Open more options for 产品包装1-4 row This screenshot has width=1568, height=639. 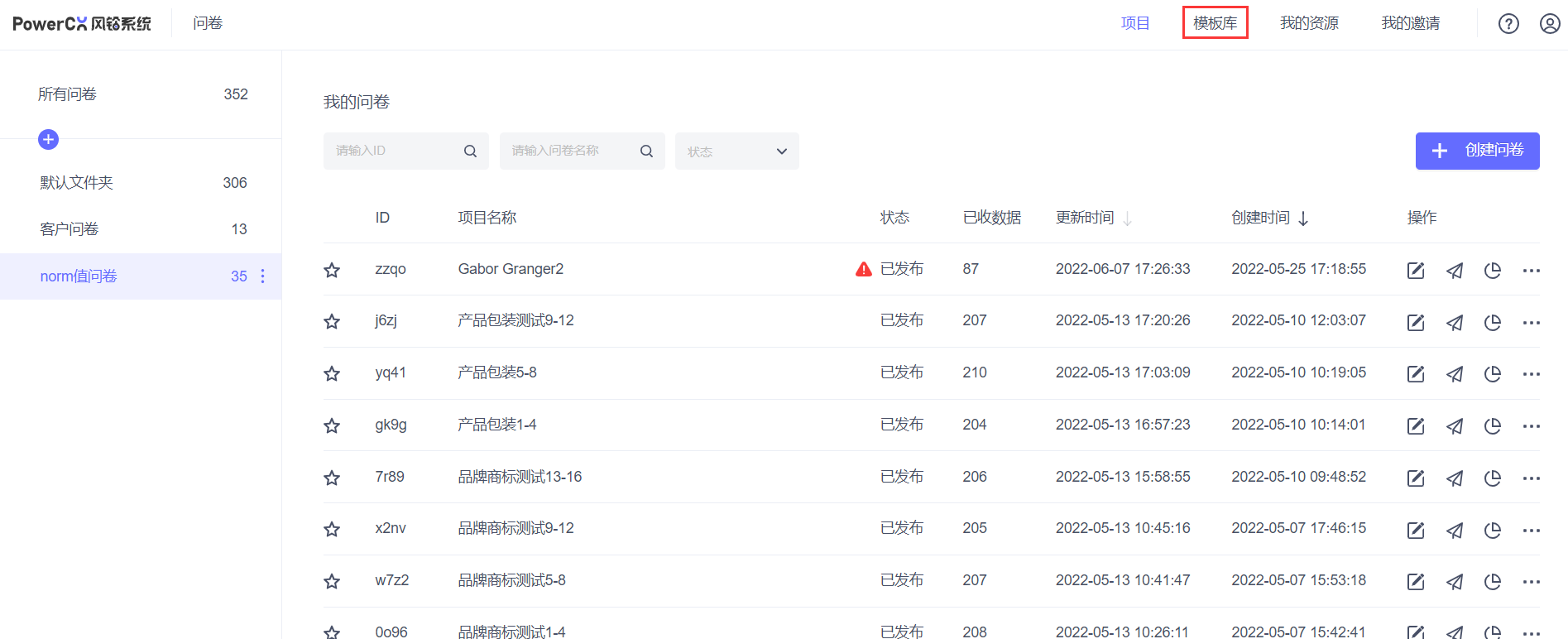(x=1531, y=426)
